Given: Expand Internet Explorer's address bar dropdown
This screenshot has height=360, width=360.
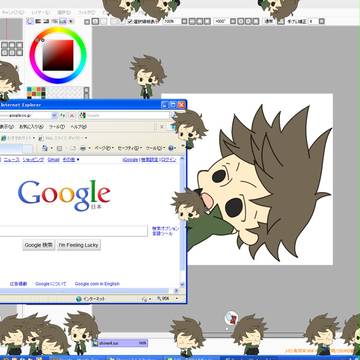Looking at the screenshot, I should [54, 115].
